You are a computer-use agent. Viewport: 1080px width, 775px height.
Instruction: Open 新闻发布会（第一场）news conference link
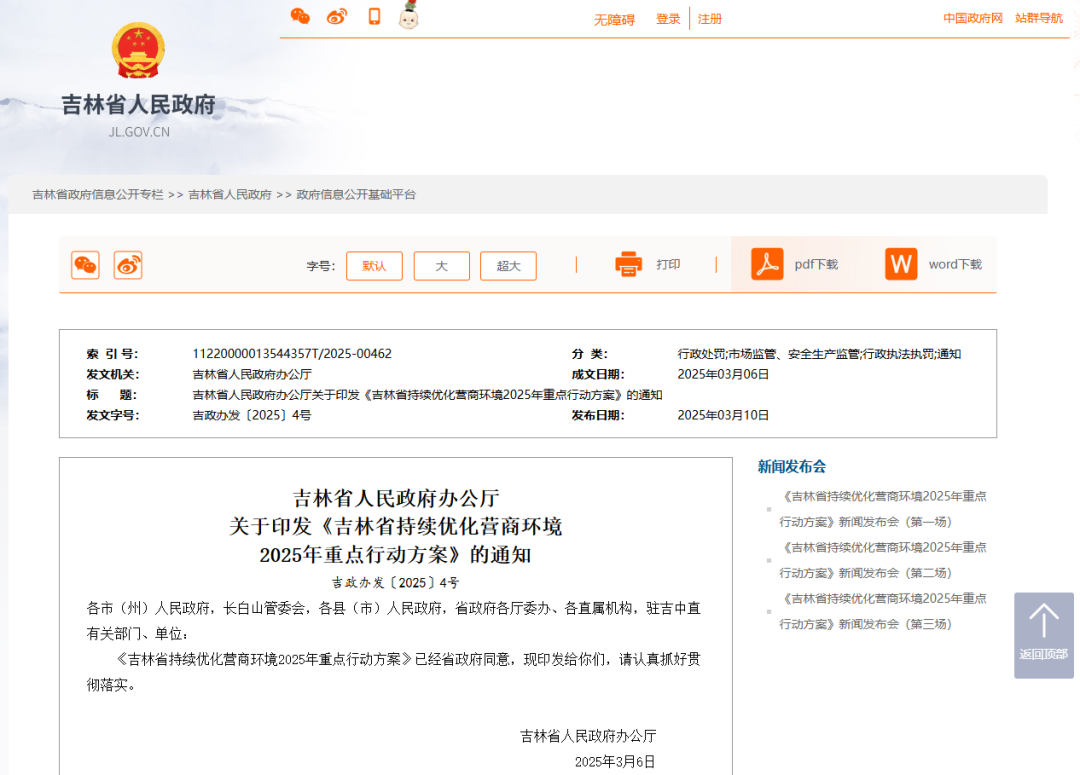point(880,507)
